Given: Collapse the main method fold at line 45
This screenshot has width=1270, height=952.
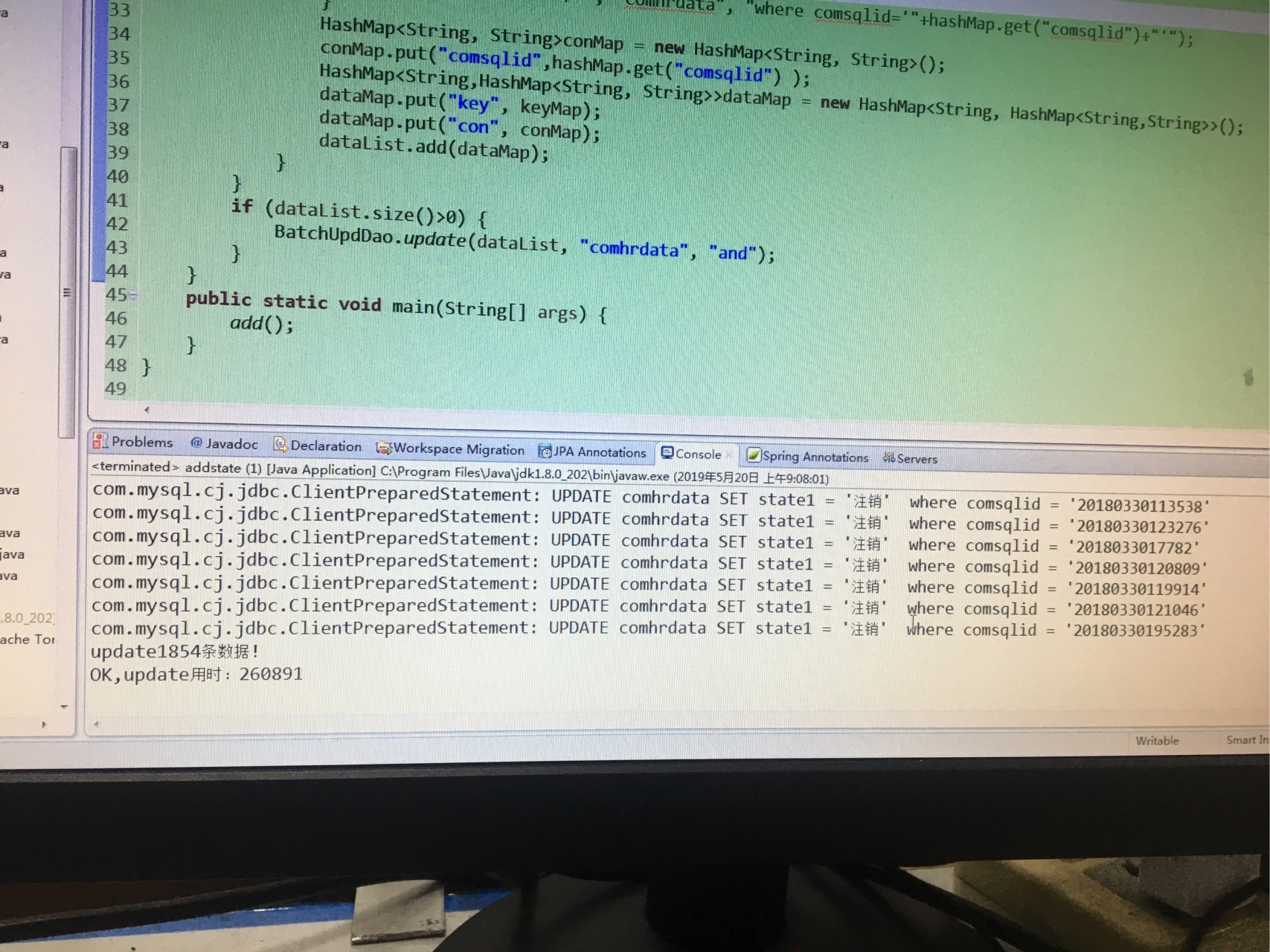Looking at the screenshot, I should pos(133,295).
